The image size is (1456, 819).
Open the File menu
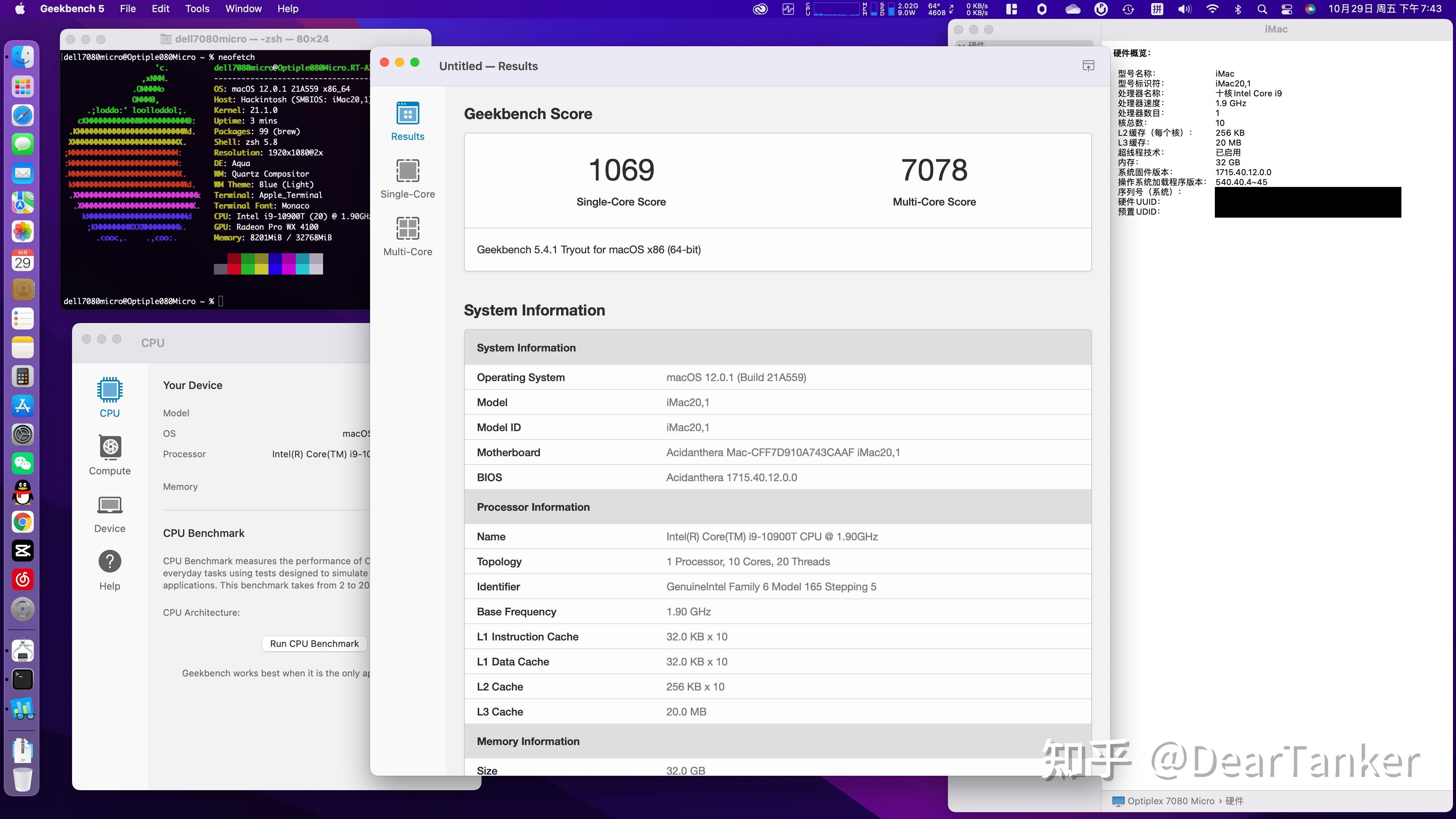coord(128,8)
